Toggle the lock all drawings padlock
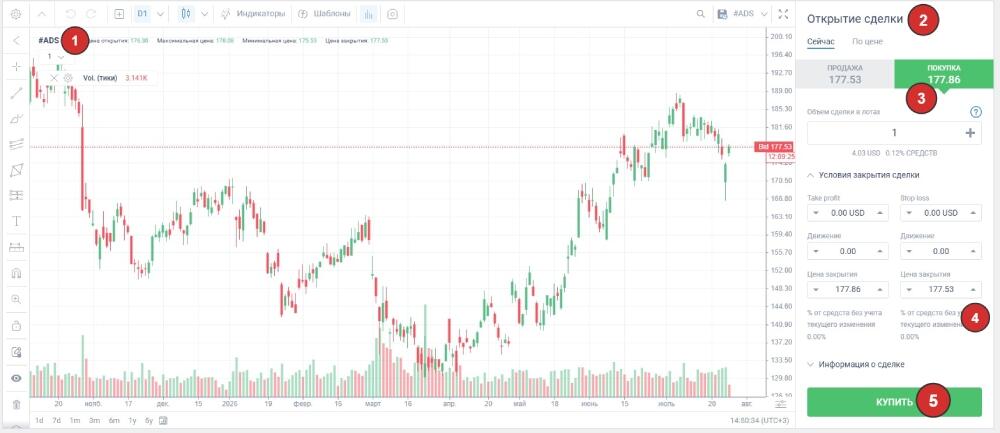This screenshot has width=1000, height=433. tap(17, 325)
